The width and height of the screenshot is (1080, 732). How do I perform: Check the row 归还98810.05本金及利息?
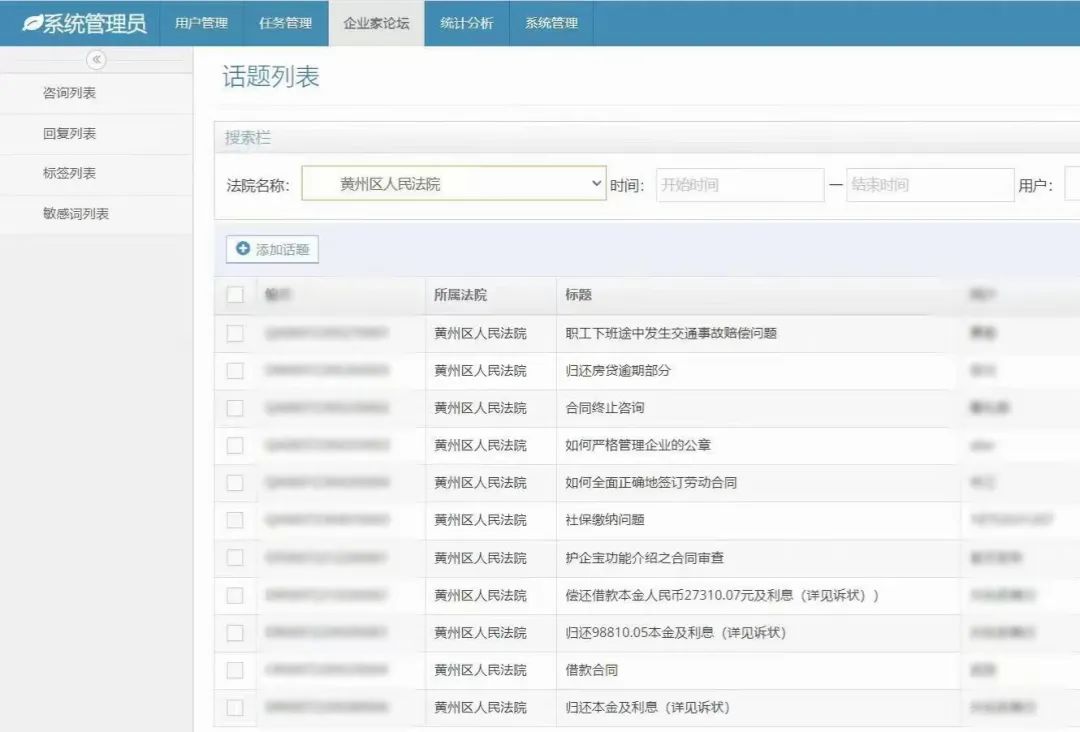tap(235, 633)
